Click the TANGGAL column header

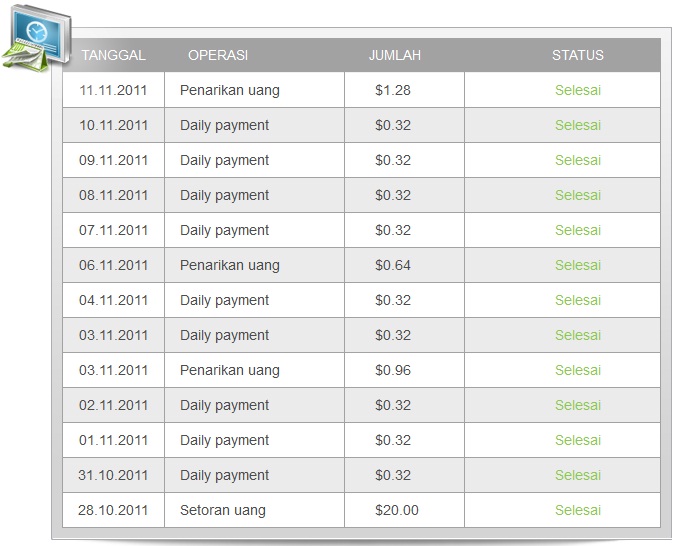(x=114, y=55)
